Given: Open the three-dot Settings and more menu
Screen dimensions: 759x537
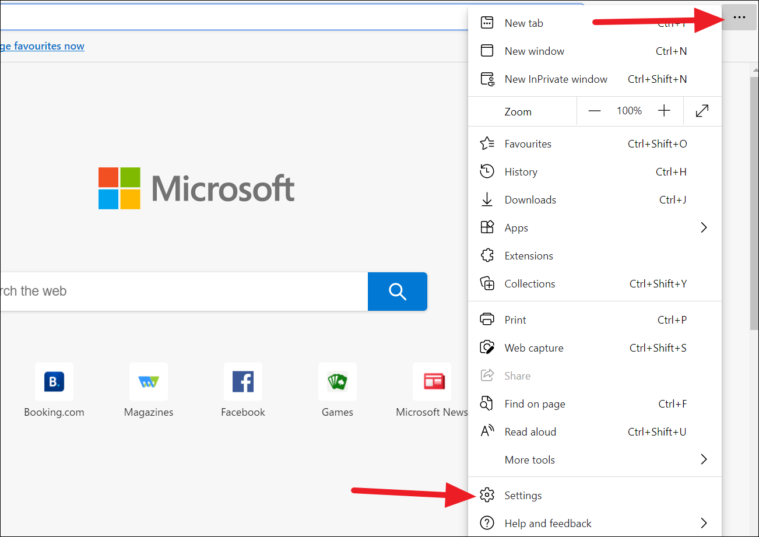Looking at the screenshot, I should click(x=739, y=17).
